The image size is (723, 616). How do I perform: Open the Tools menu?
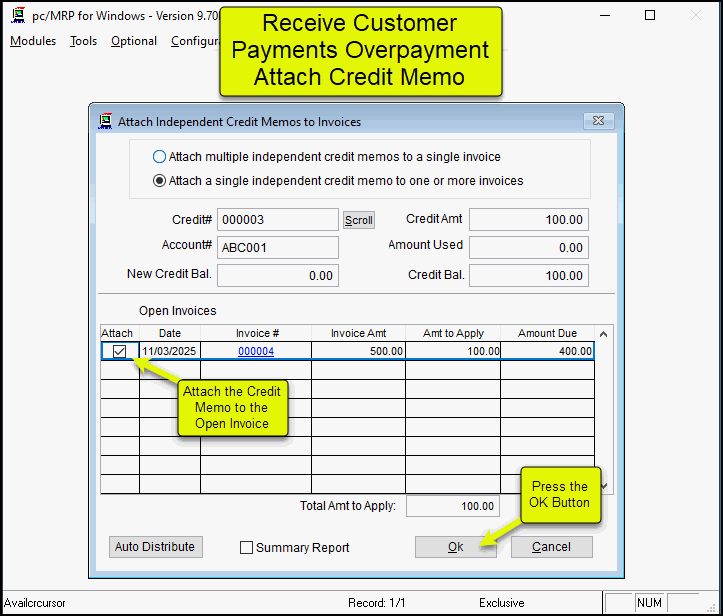[84, 41]
